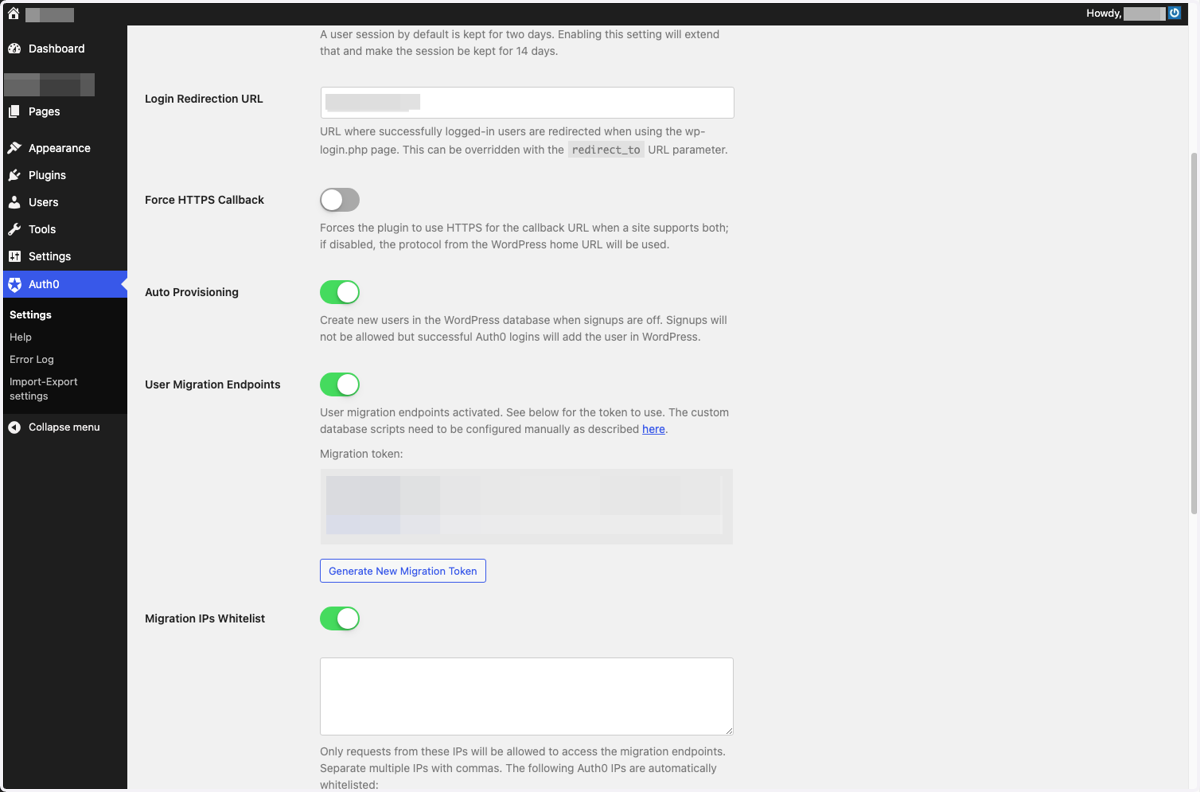
Task: Click the Pages icon in sidebar
Action: click(14, 111)
